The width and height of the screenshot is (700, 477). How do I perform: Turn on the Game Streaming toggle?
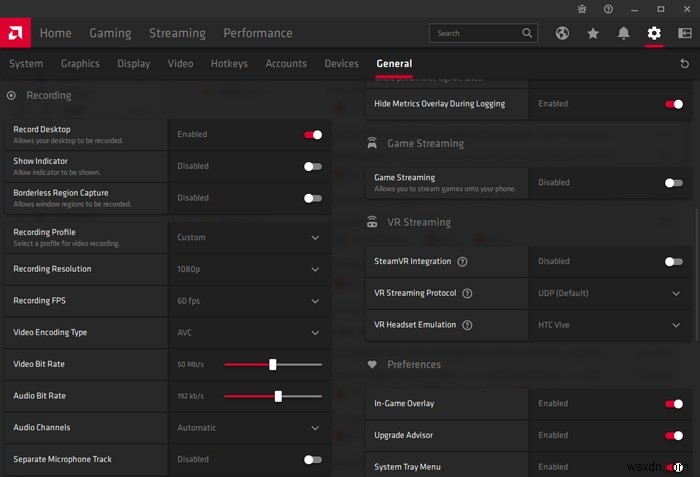(674, 183)
